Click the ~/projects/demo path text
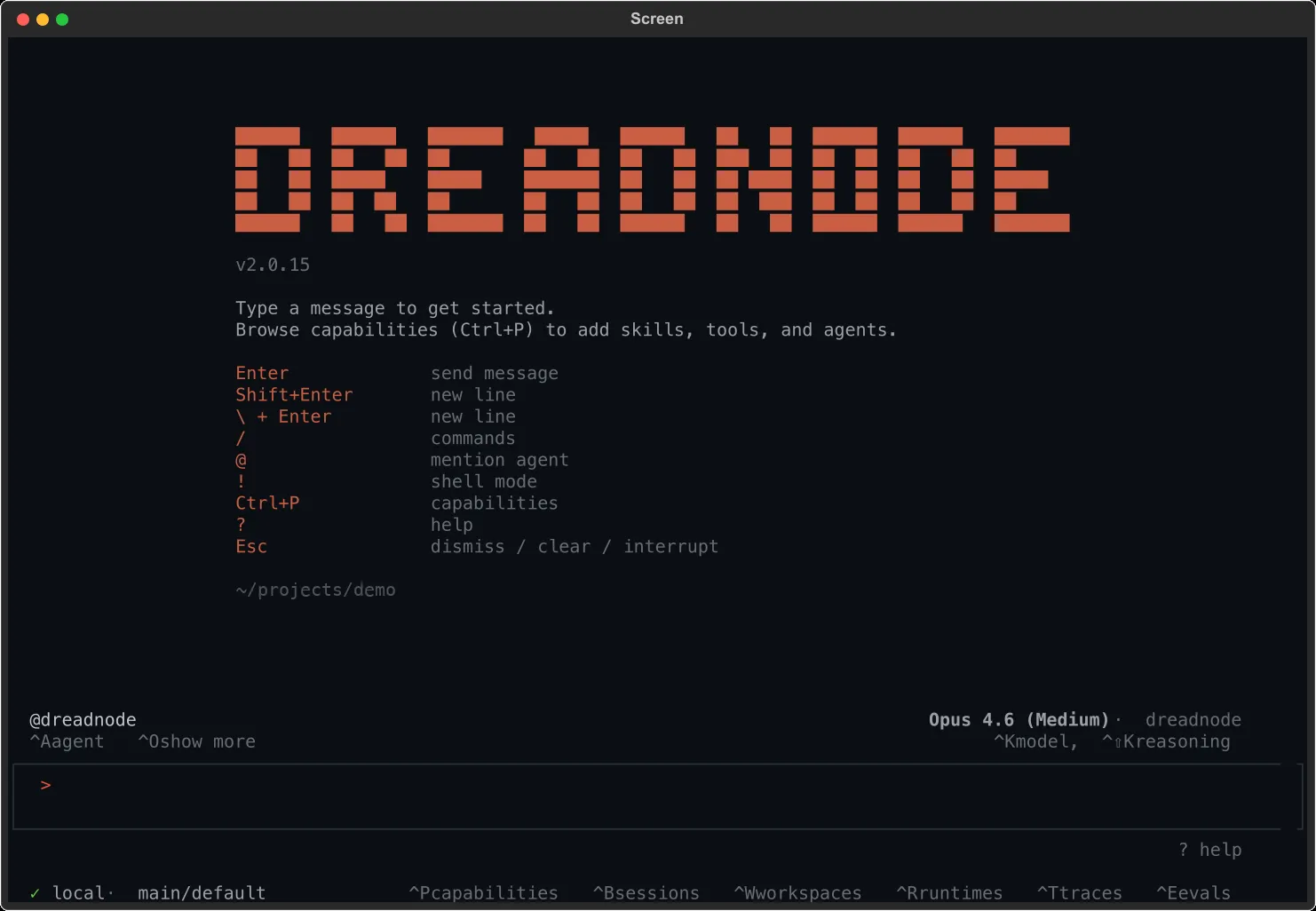Screen dimensions: 1316x911 (x=315, y=590)
